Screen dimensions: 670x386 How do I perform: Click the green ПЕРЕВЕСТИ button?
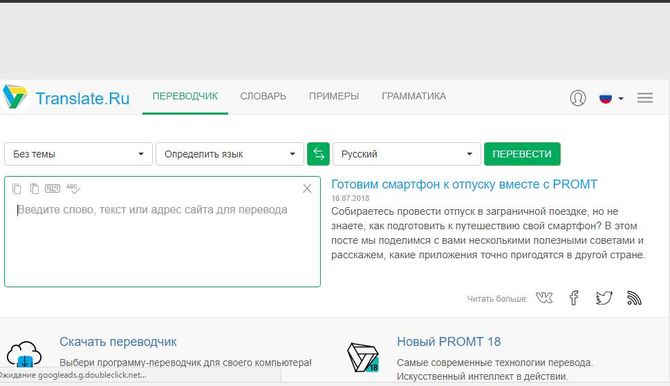pos(522,154)
